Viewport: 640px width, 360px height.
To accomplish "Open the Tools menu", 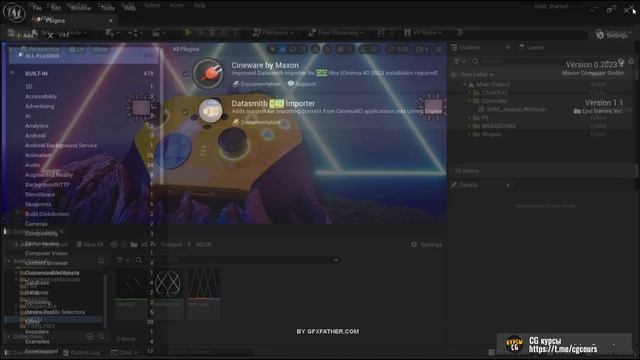I will (107, 7).
